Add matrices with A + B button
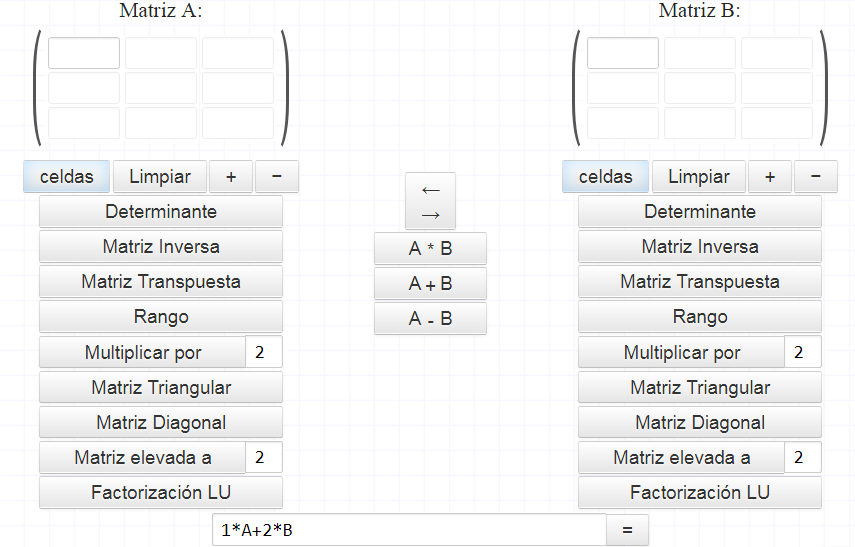The width and height of the screenshot is (855, 547). point(430,284)
